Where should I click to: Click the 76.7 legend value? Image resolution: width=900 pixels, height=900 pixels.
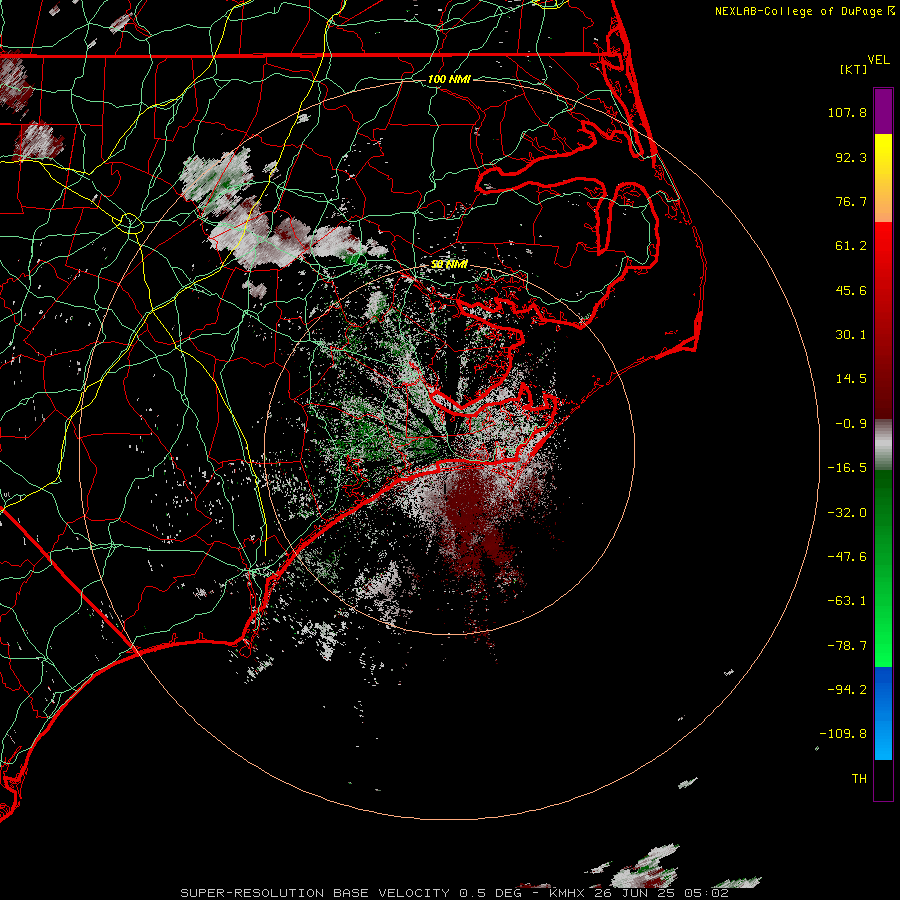[851, 201]
